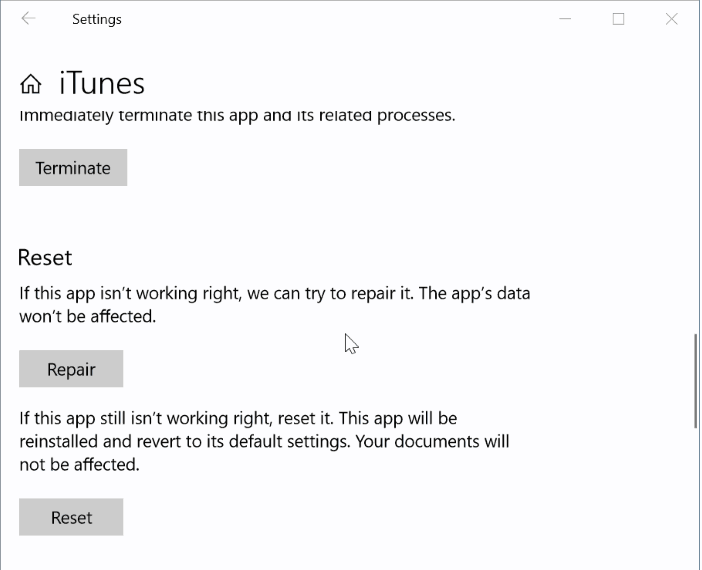Click the Reset button
This screenshot has height=570, width=702.
(71, 517)
